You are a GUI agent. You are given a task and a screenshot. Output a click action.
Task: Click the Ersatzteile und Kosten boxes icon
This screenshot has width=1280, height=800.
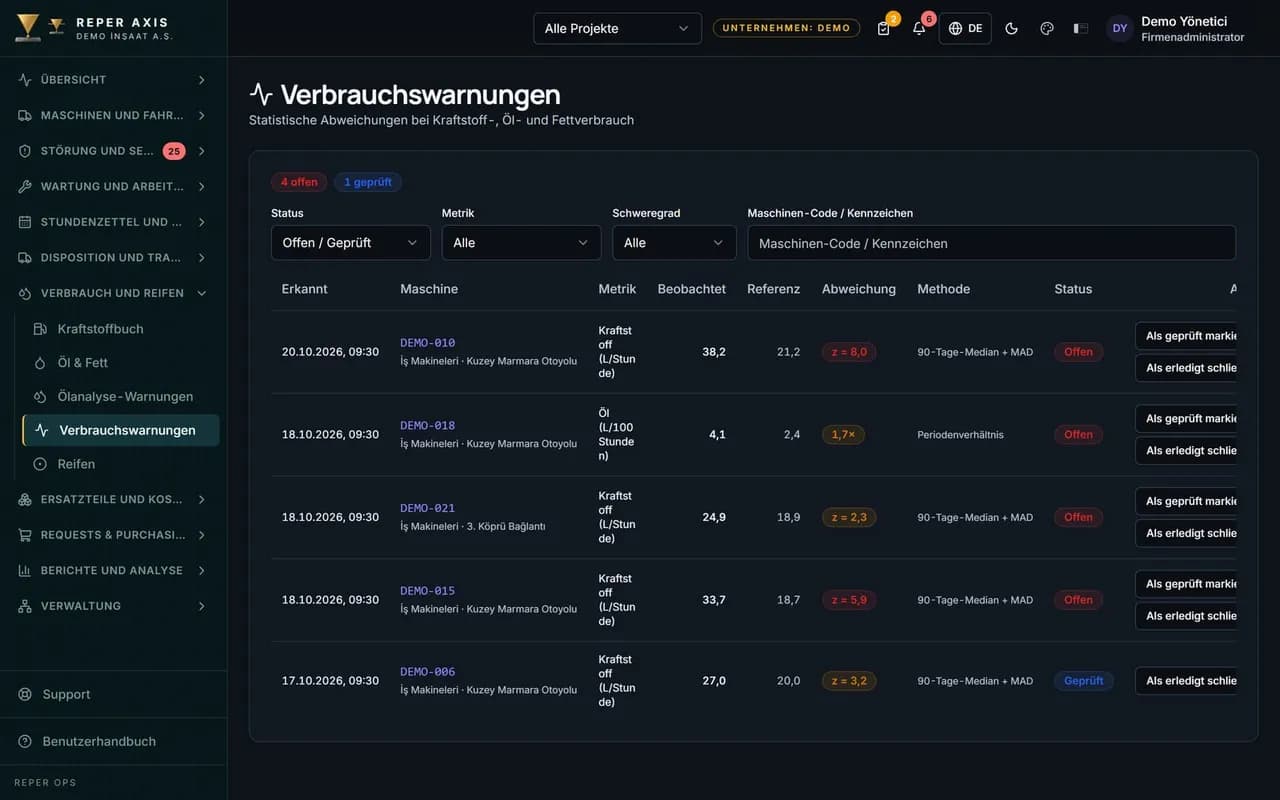tap(25, 499)
